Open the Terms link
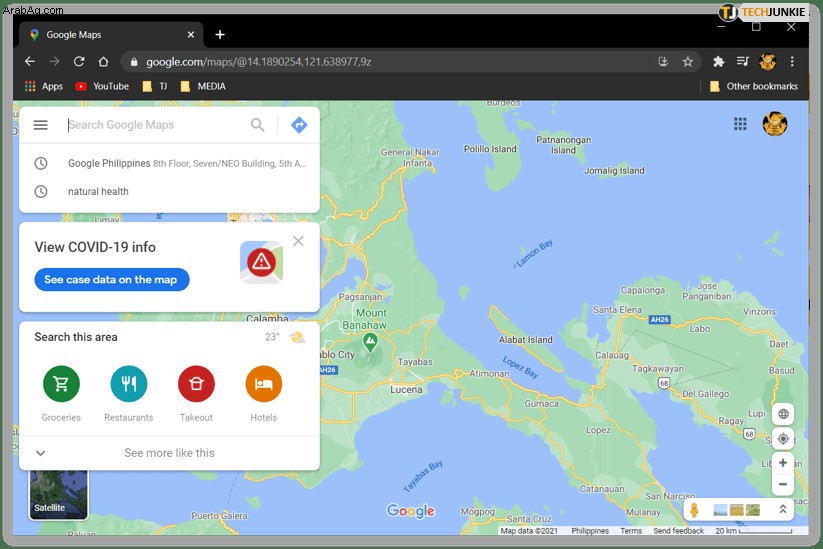This screenshot has width=823, height=549. [x=631, y=531]
